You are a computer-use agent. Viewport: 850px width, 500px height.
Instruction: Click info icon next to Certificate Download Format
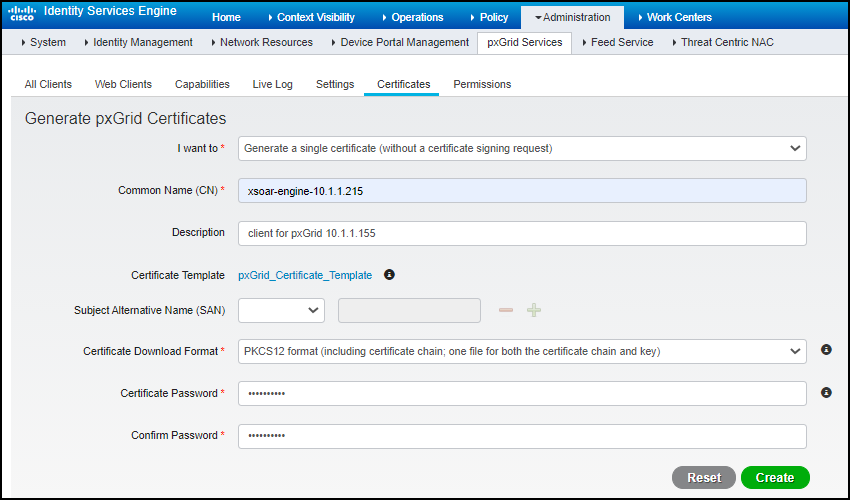[x=826, y=350]
